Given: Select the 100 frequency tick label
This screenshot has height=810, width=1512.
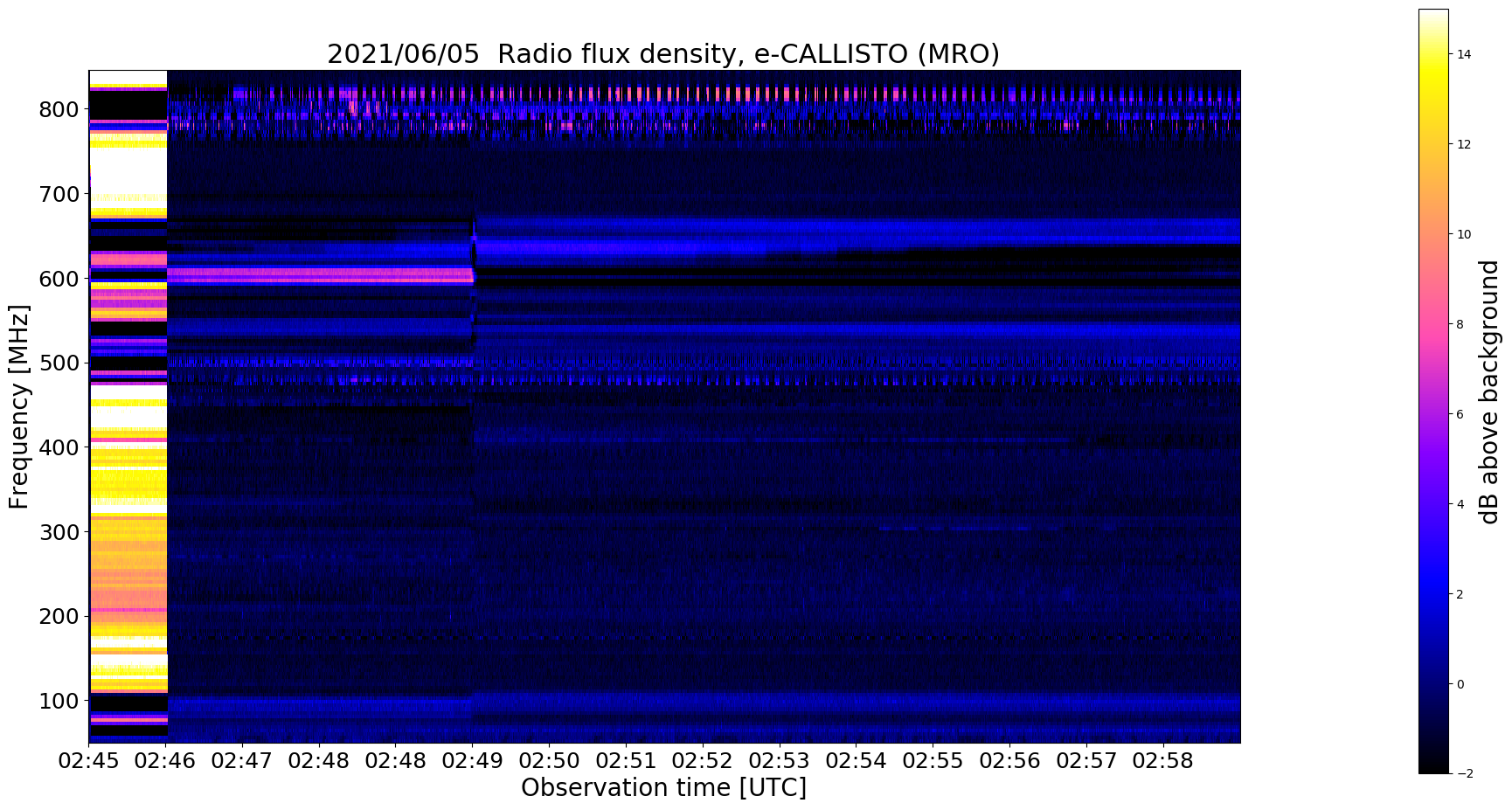Looking at the screenshot, I should [60, 700].
